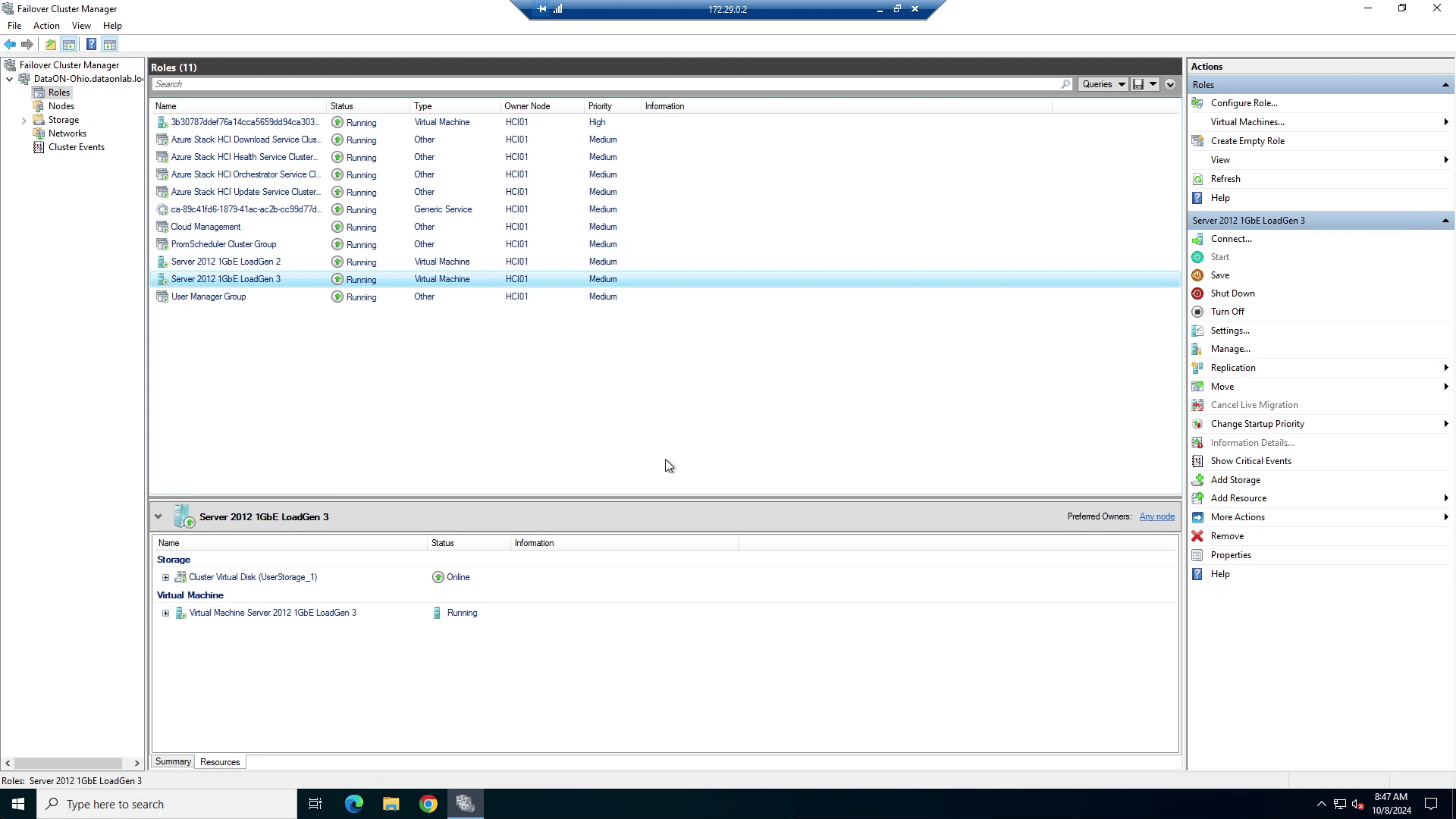1456x819 pixels.
Task: Open the Replication submenu
Action: coord(1319,368)
